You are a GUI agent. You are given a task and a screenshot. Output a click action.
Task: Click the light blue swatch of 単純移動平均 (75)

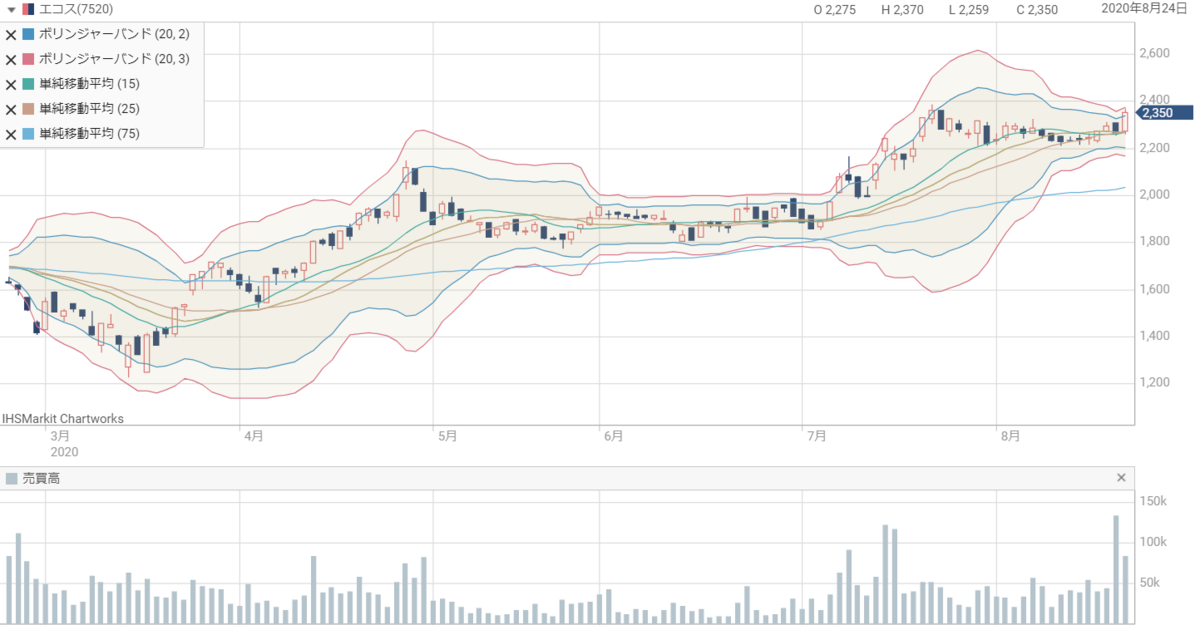(29, 134)
